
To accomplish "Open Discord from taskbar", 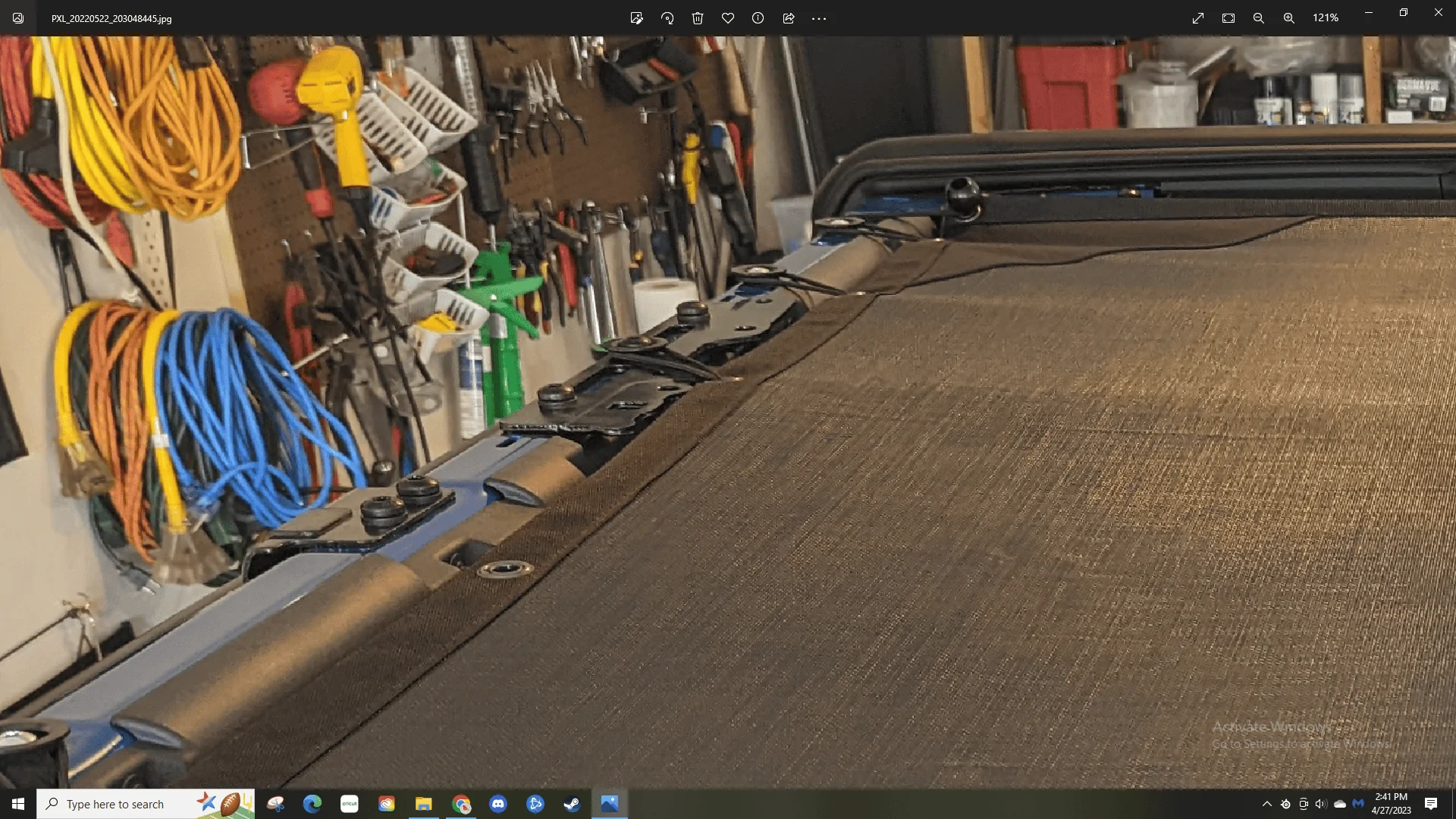I will pyautogui.click(x=498, y=804).
